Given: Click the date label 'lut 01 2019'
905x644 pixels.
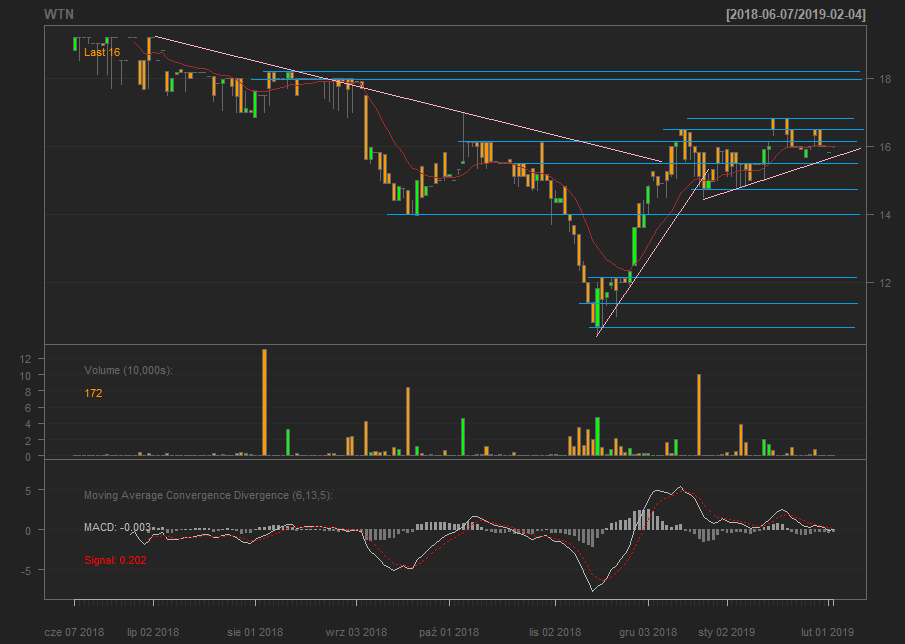Looking at the screenshot, I should point(827,632).
